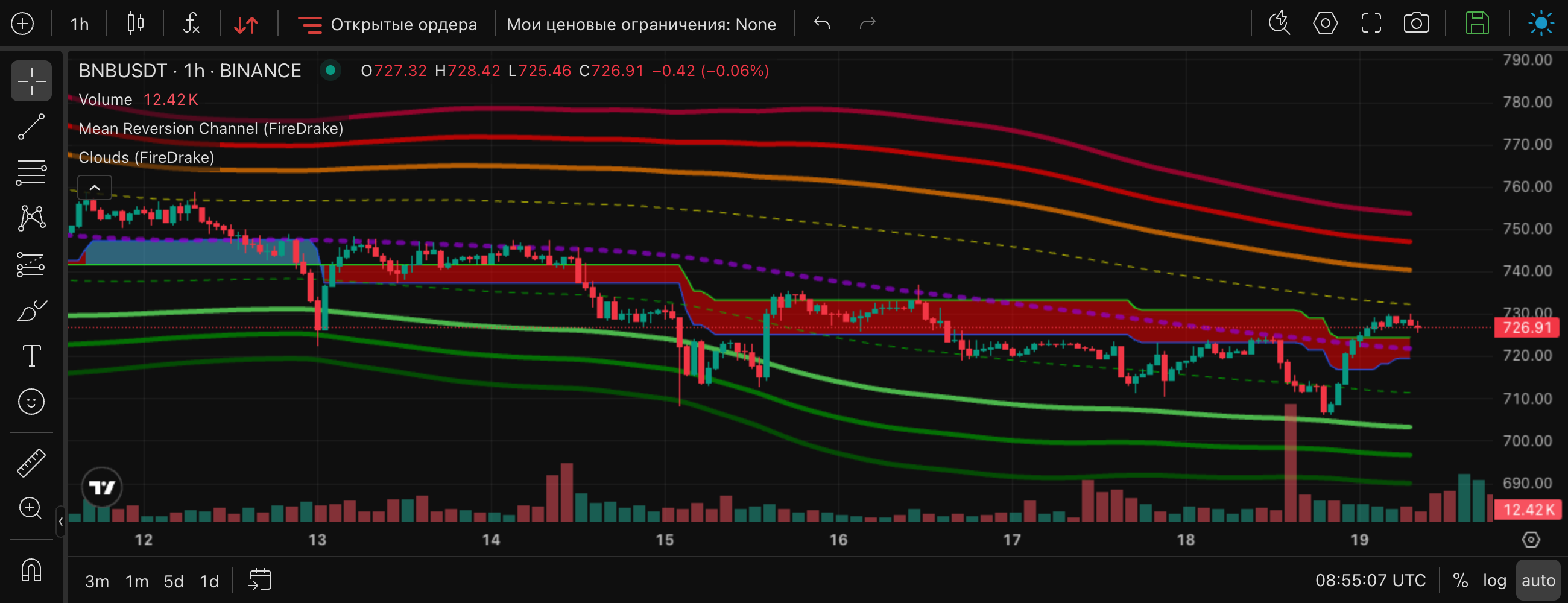Open the 1h interval selector

(x=79, y=24)
